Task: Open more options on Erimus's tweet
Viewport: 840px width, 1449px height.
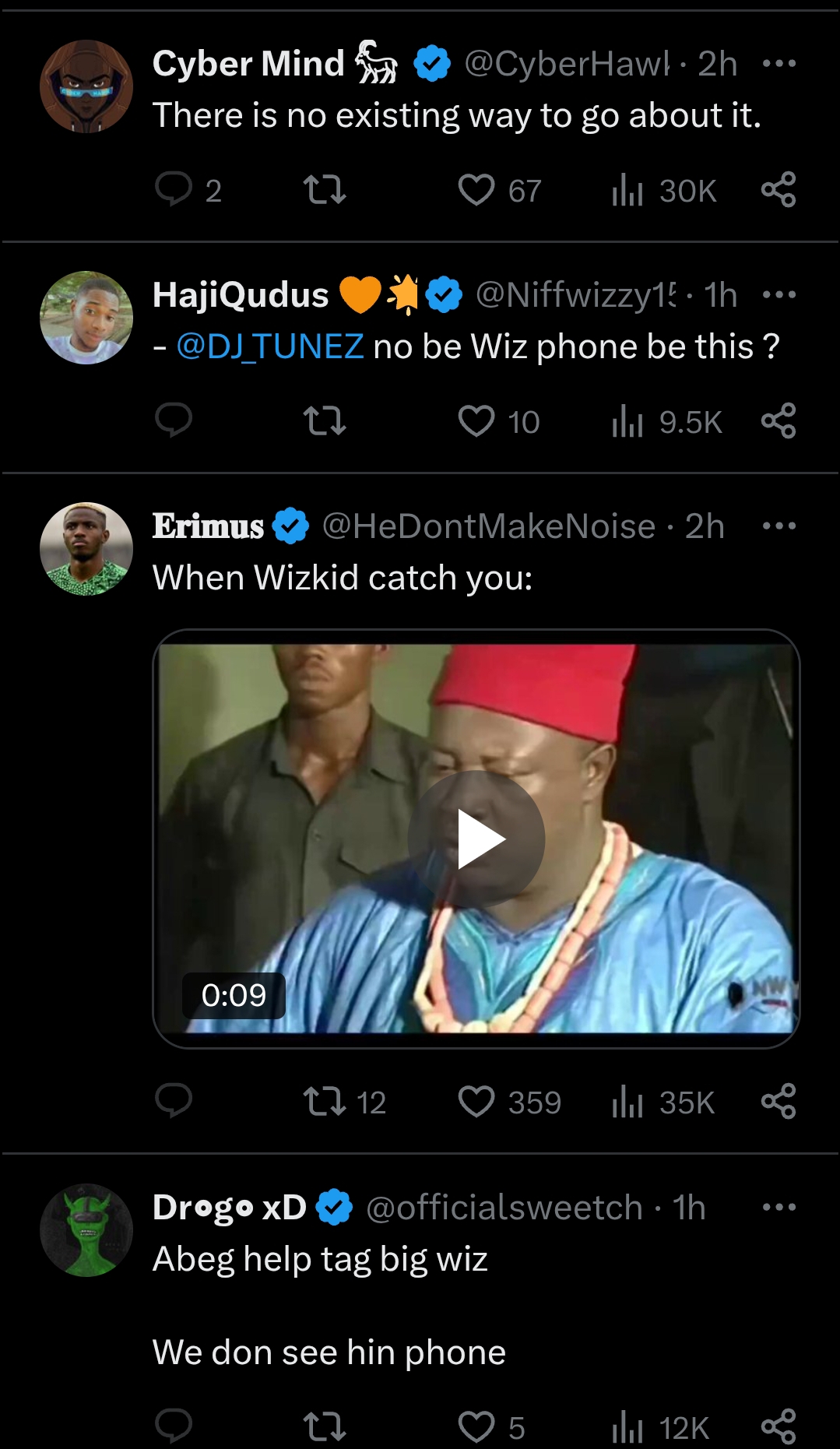Action: (x=778, y=526)
